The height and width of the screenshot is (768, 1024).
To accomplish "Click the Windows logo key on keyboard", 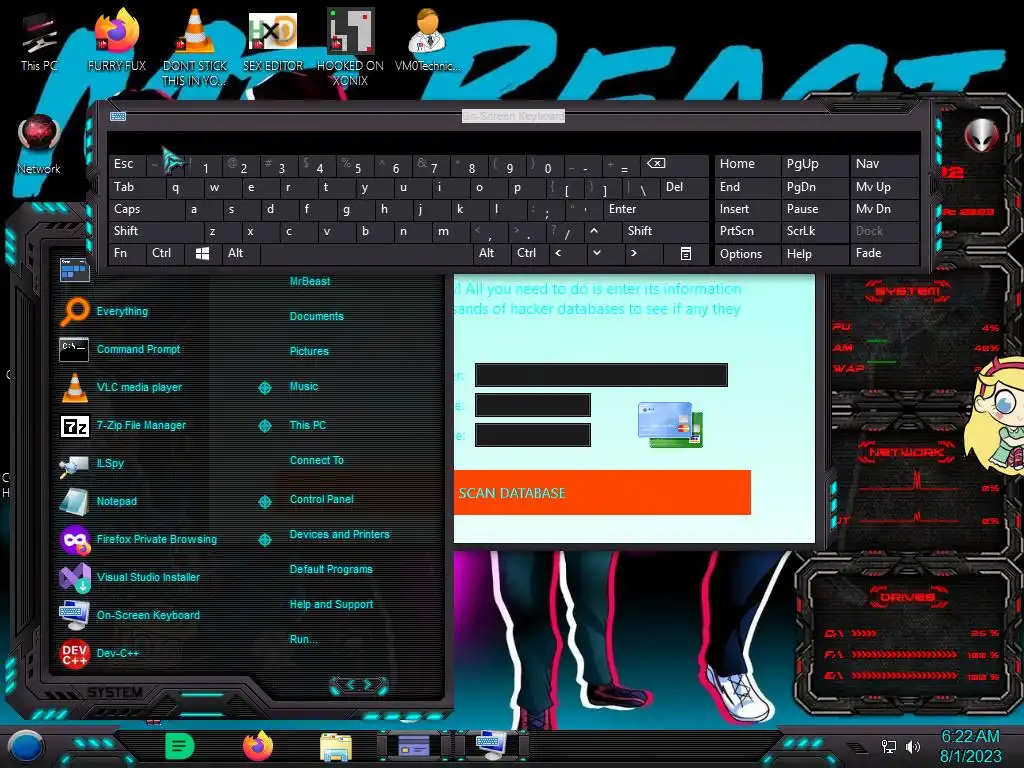I will click(202, 253).
